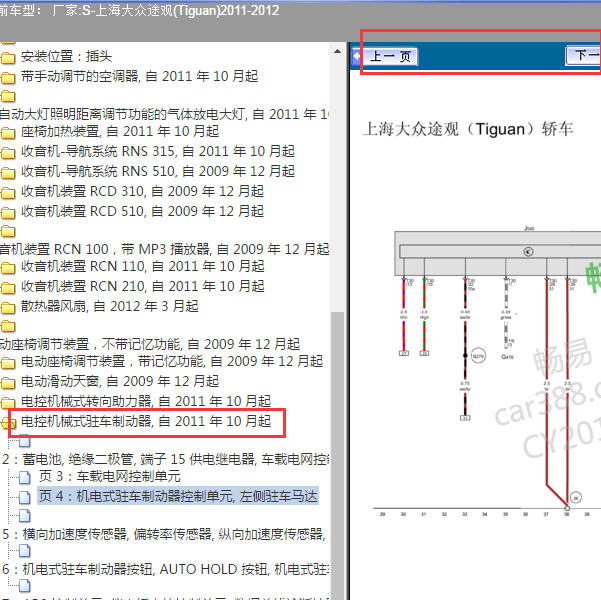Select 收音机装置 RCD 510 entry
This screenshot has height=600, width=601.
click(143, 211)
